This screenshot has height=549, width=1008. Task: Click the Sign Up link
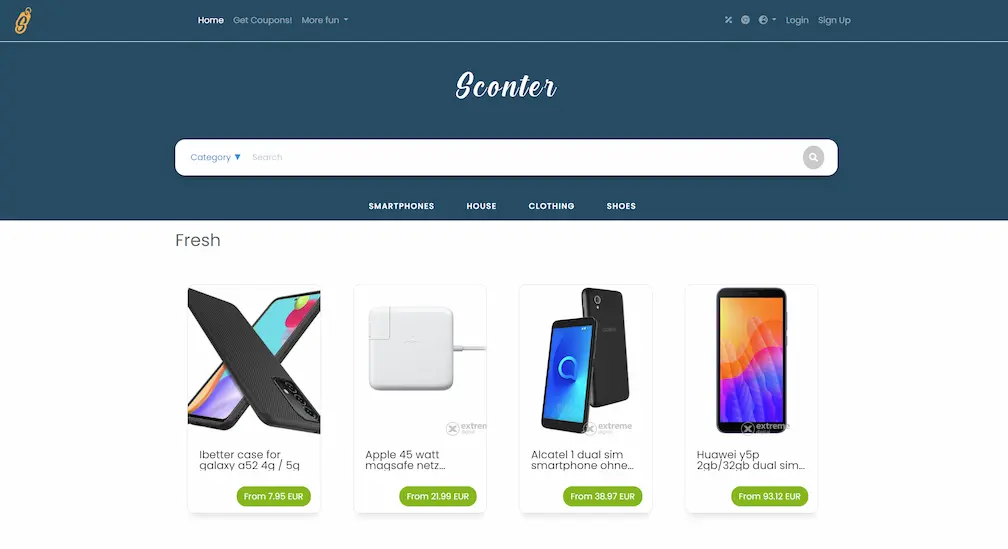click(x=834, y=20)
